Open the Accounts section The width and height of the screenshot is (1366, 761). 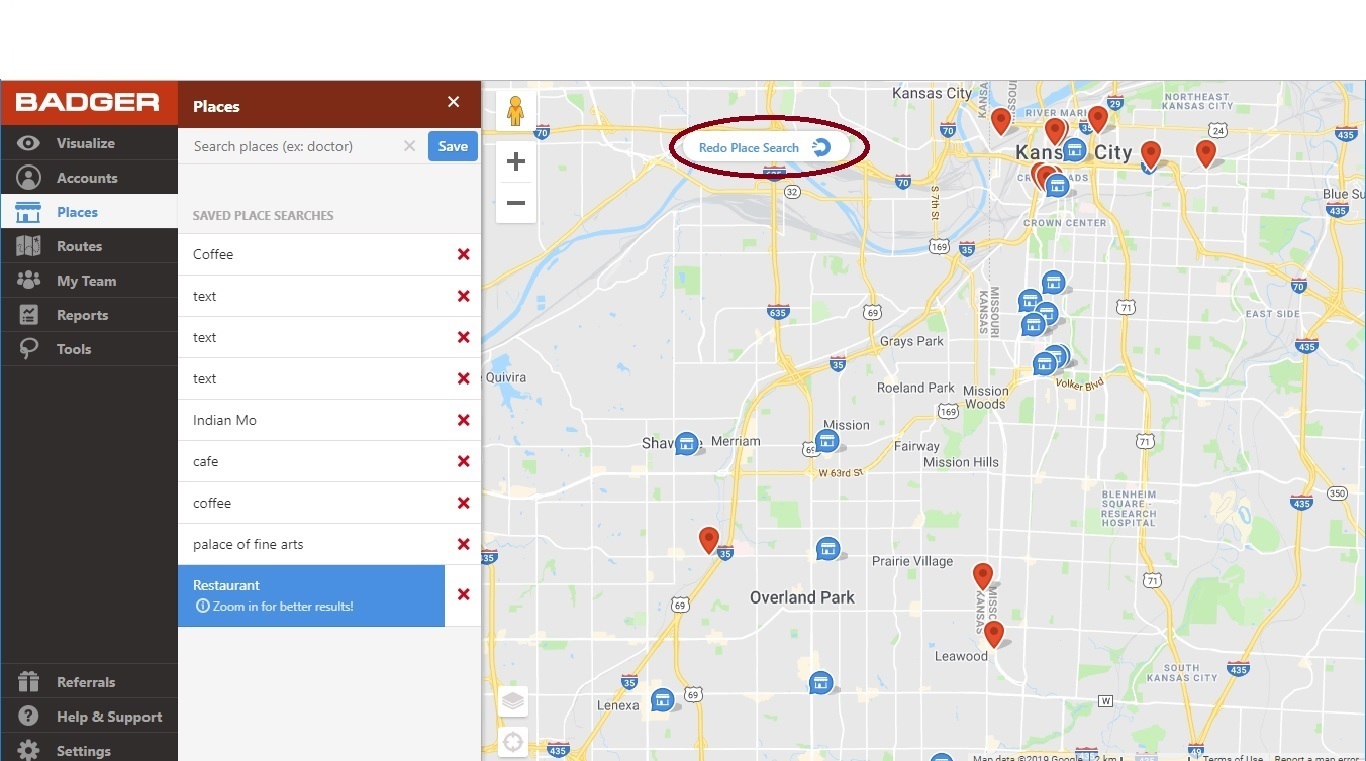(x=89, y=178)
